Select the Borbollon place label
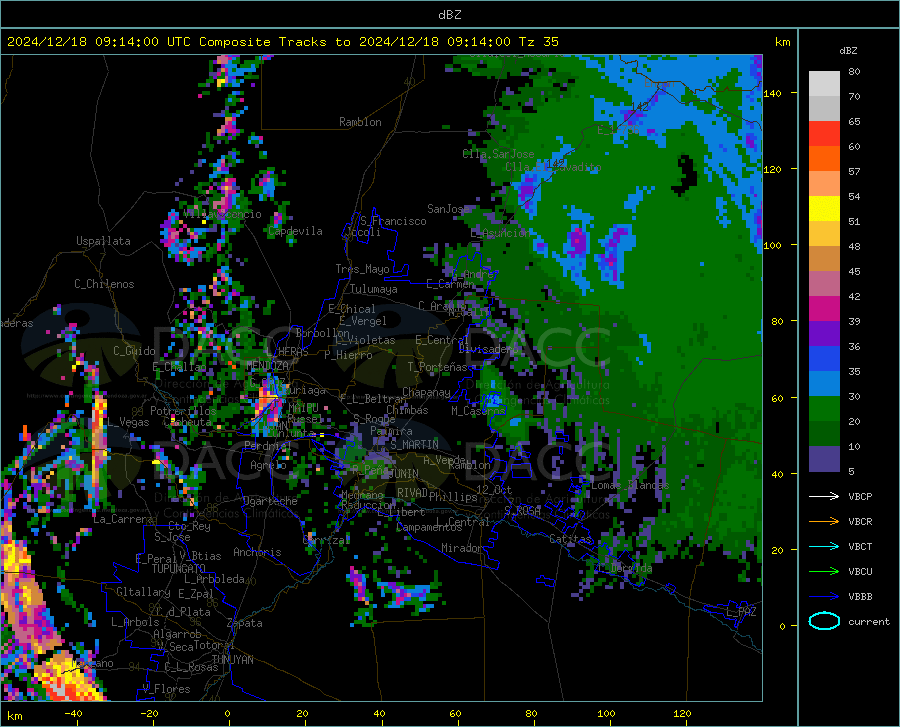The image size is (900, 727). [x=323, y=333]
